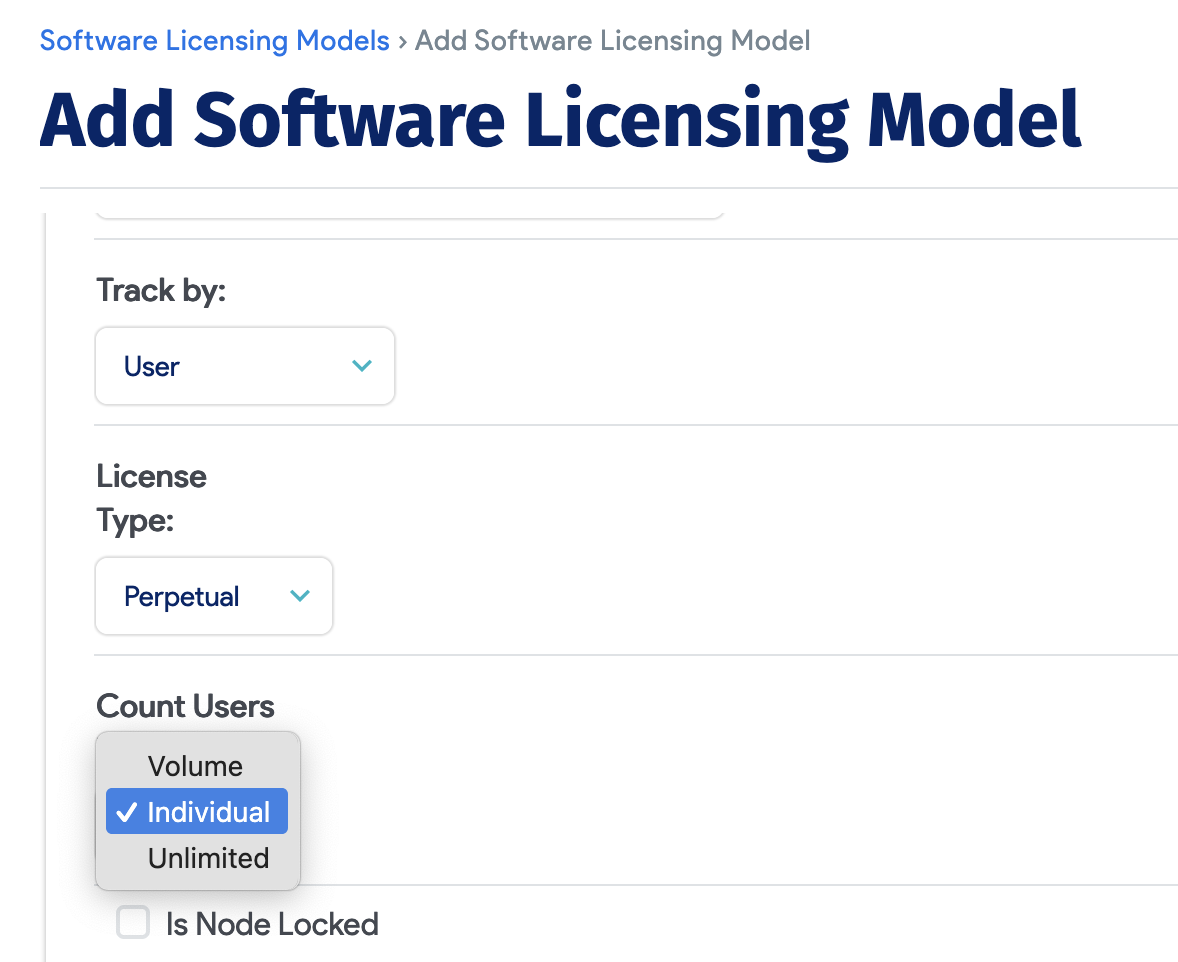Click the large Add Software Licensing Model heading
1178x962 pixels.
coord(560,120)
